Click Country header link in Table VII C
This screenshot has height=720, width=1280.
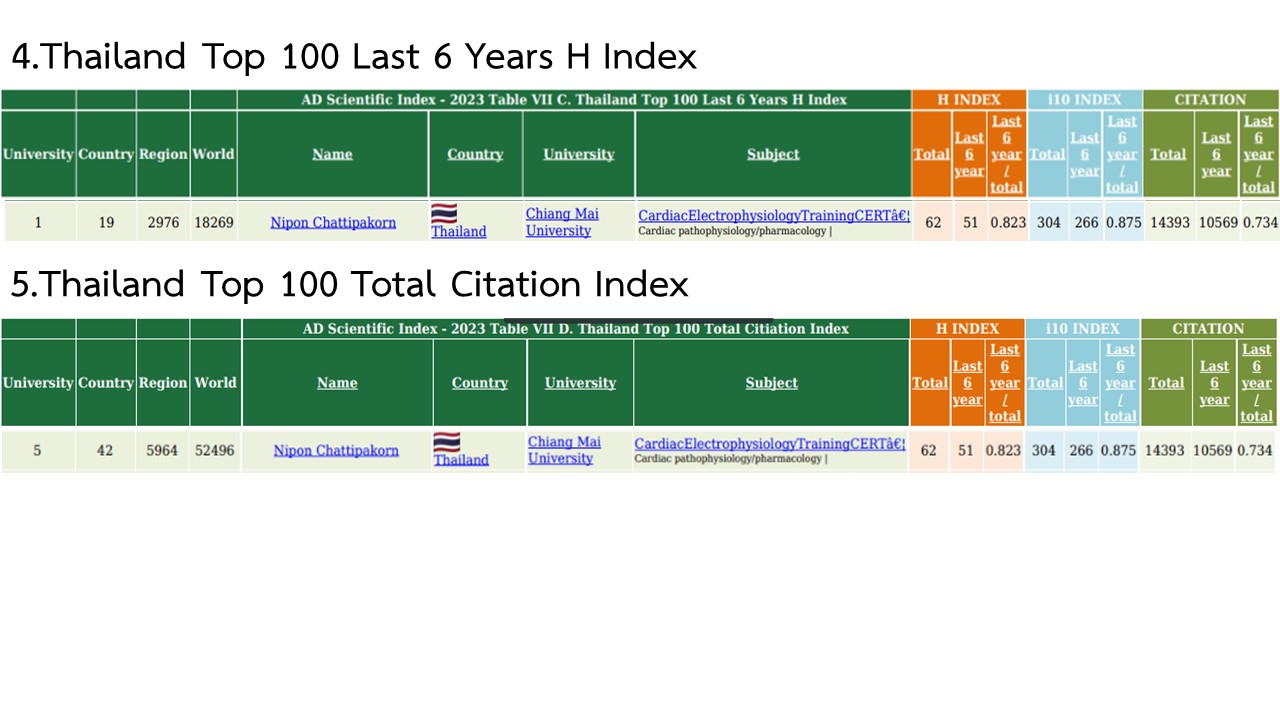[475, 154]
